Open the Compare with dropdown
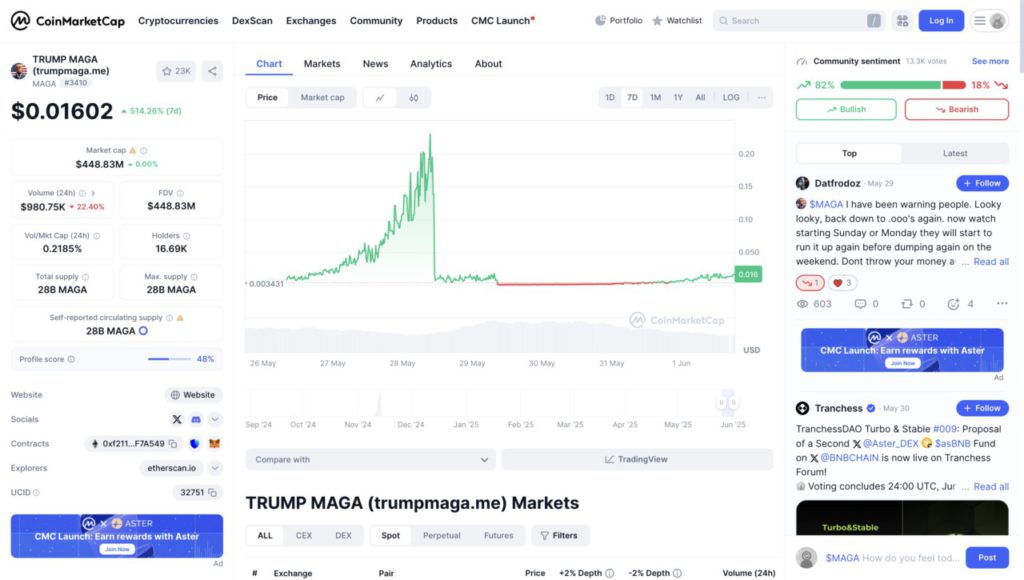 point(371,460)
